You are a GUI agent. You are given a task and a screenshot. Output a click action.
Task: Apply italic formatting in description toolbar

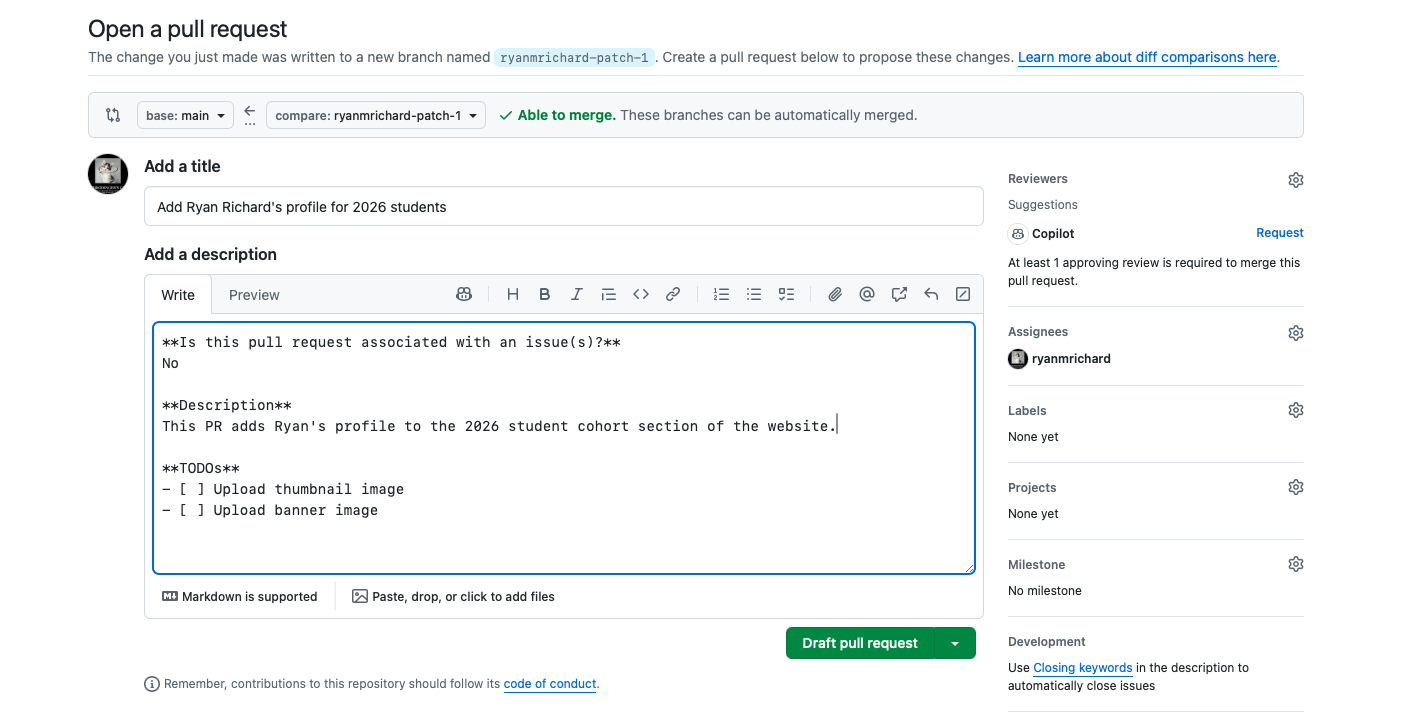577,294
